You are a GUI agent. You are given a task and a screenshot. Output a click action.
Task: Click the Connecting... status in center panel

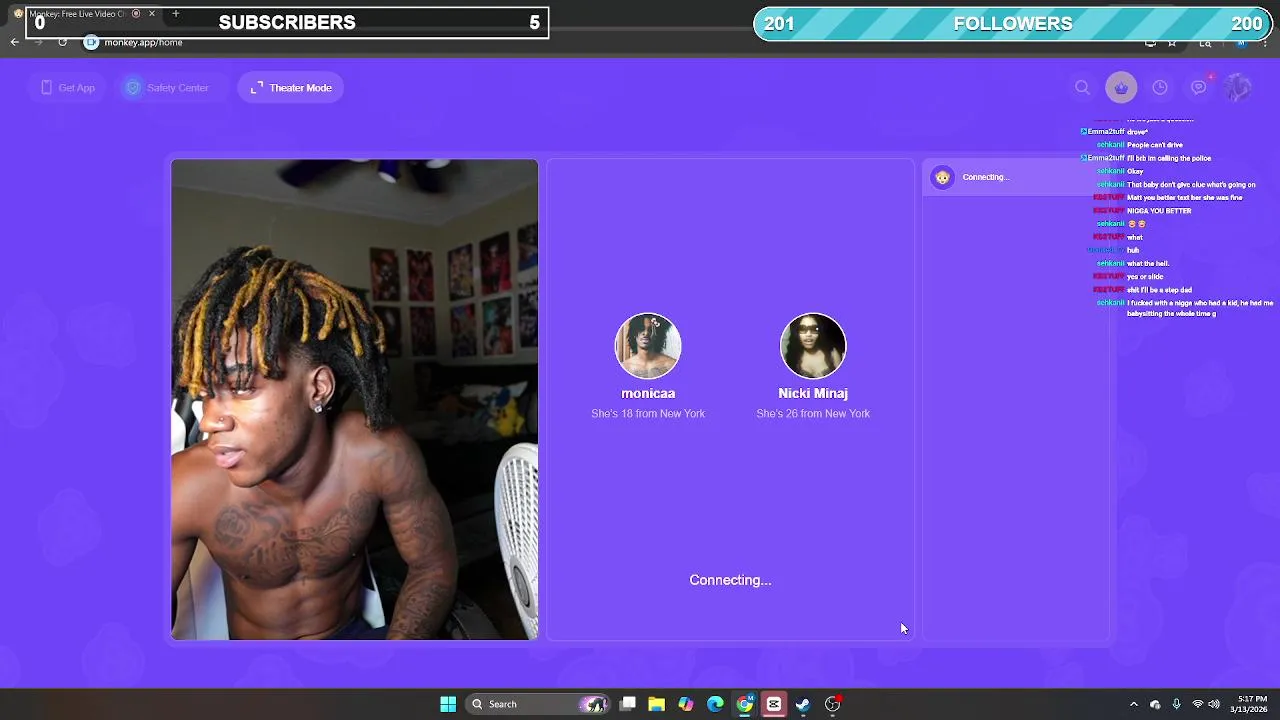coord(730,580)
